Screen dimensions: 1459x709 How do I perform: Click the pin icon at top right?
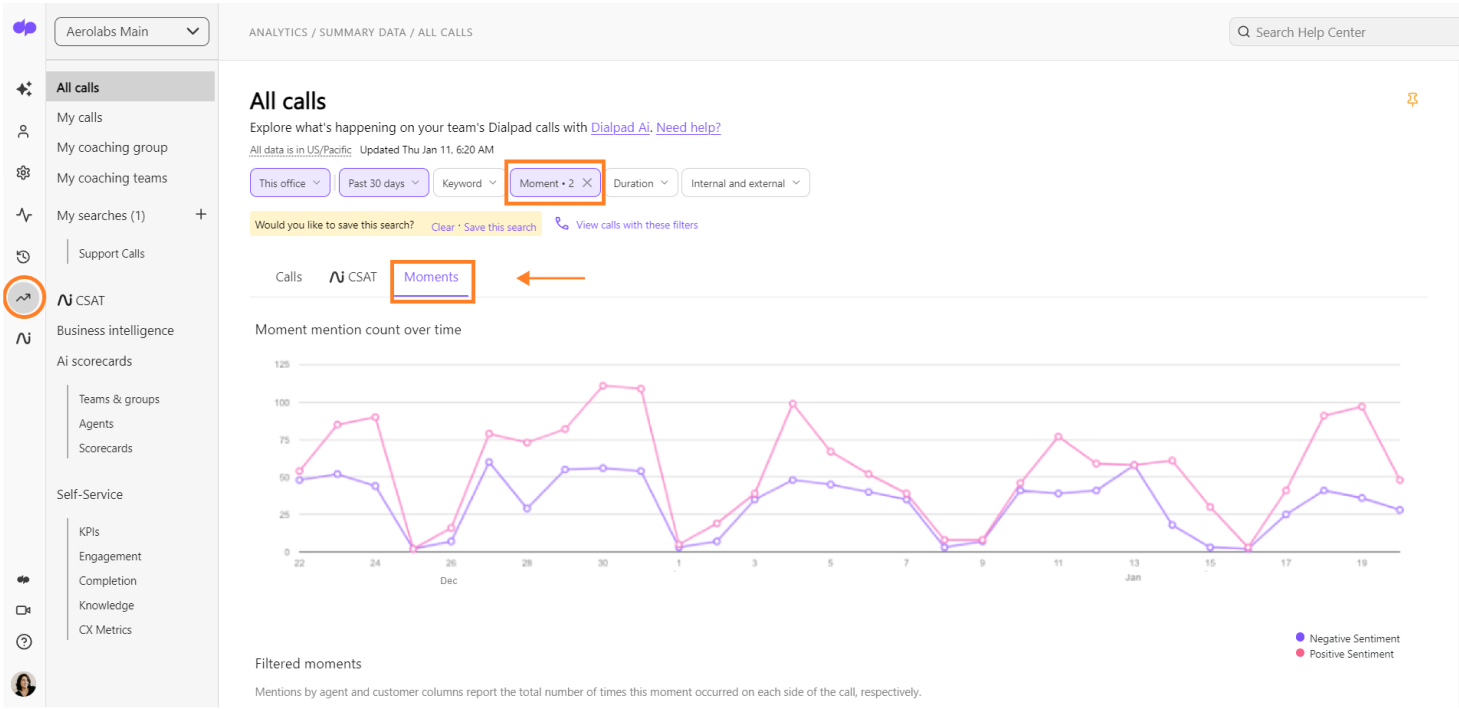1412,100
